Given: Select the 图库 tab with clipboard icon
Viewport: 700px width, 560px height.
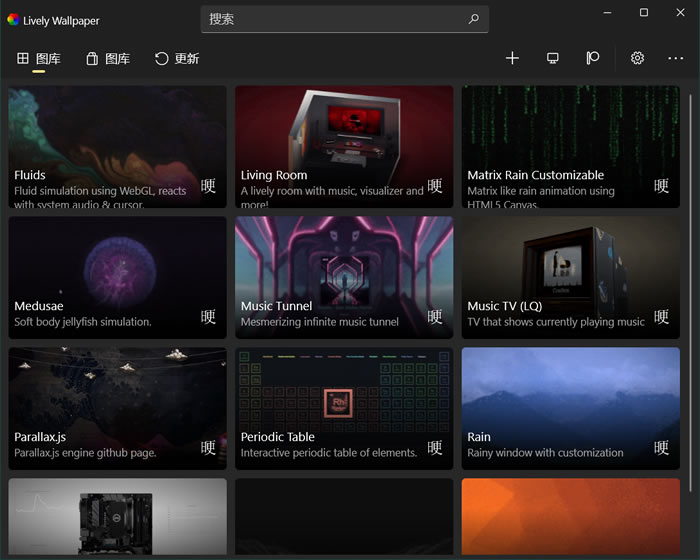Looking at the screenshot, I should (108, 59).
